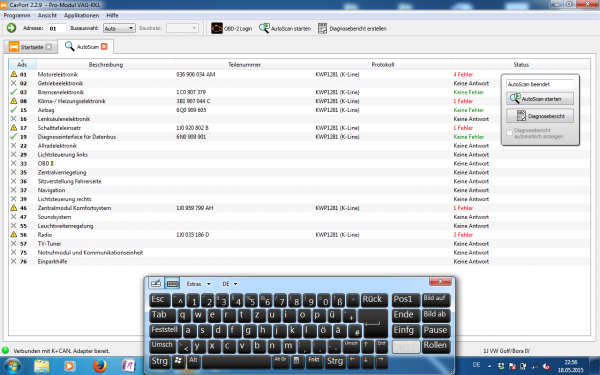Image resolution: width=600 pixels, height=375 pixels.
Task: Click warning icon for 08 Klima-/Heizungselektronik
Action: click(x=13, y=101)
